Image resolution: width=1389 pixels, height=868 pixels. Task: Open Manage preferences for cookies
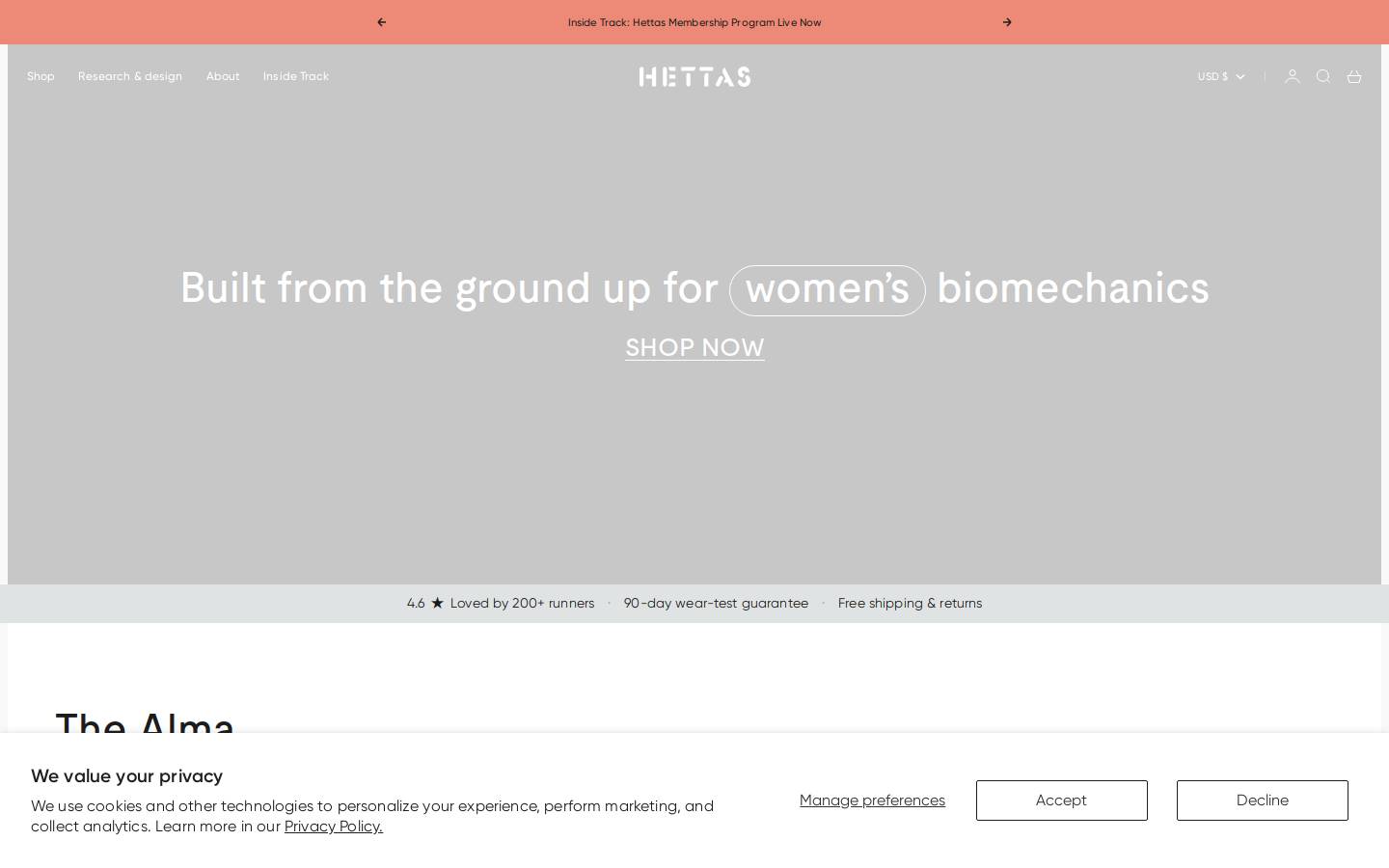(872, 800)
